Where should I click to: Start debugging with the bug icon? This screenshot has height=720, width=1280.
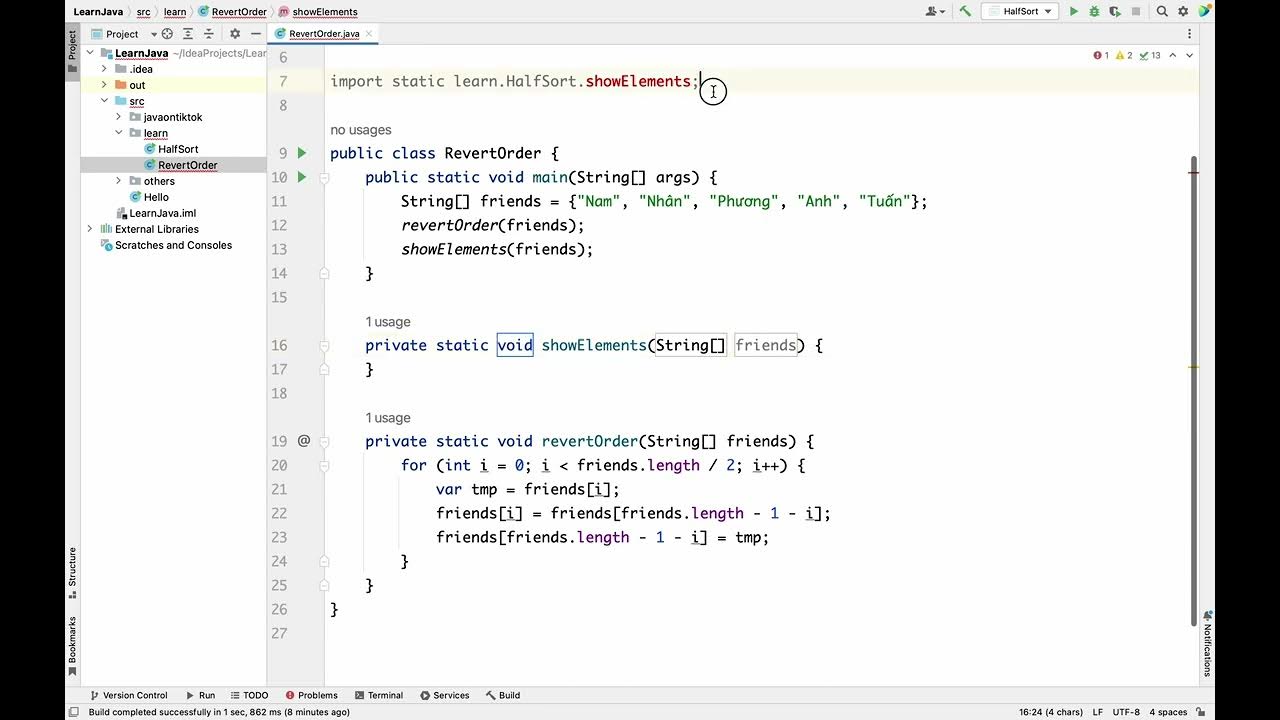click(1094, 11)
